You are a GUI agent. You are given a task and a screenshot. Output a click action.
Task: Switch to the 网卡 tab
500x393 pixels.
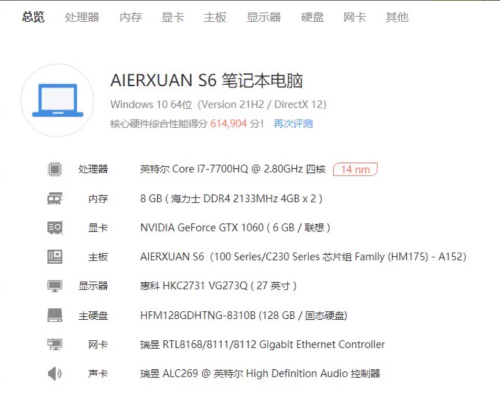point(355,17)
